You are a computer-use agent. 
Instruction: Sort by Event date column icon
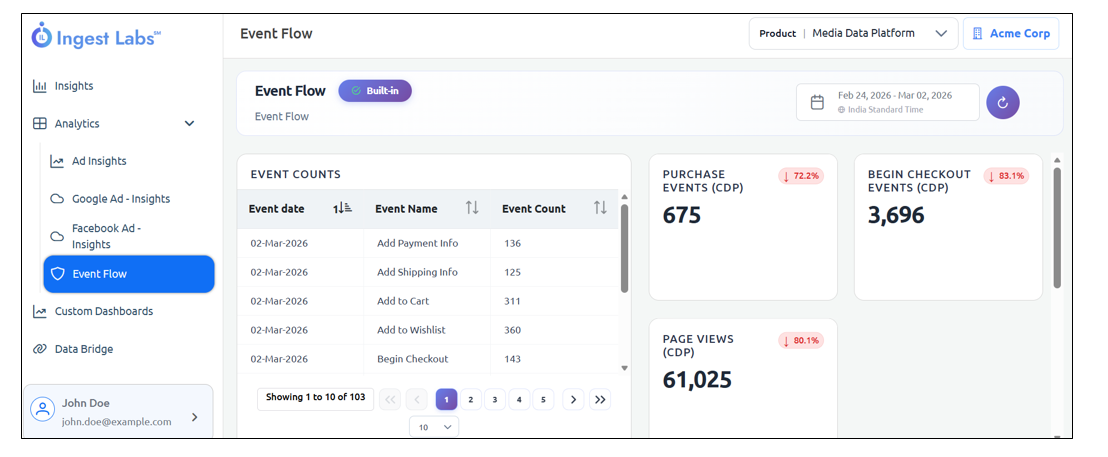coord(342,208)
